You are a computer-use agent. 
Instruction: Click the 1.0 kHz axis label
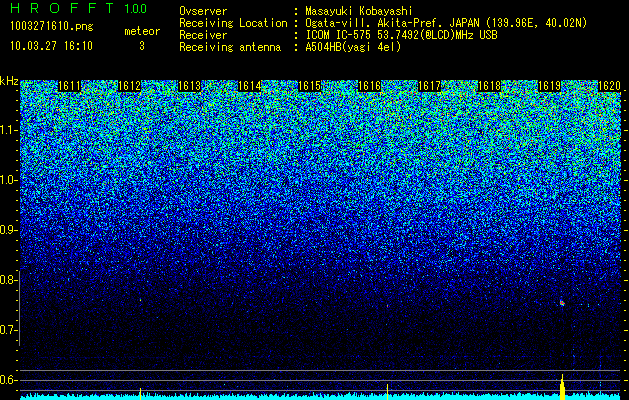point(9,180)
